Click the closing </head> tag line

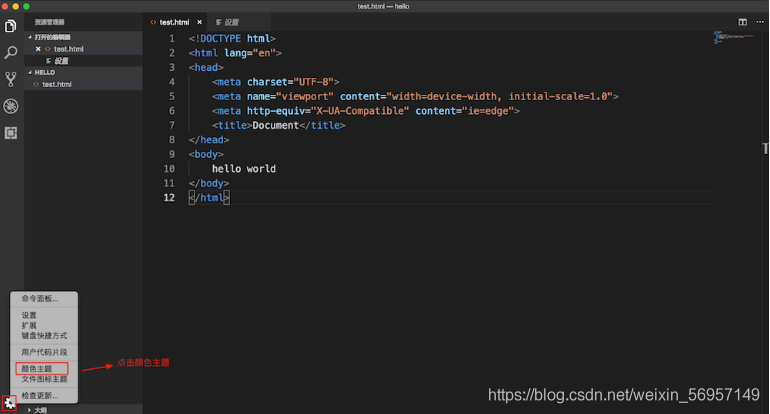click(x=209, y=140)
